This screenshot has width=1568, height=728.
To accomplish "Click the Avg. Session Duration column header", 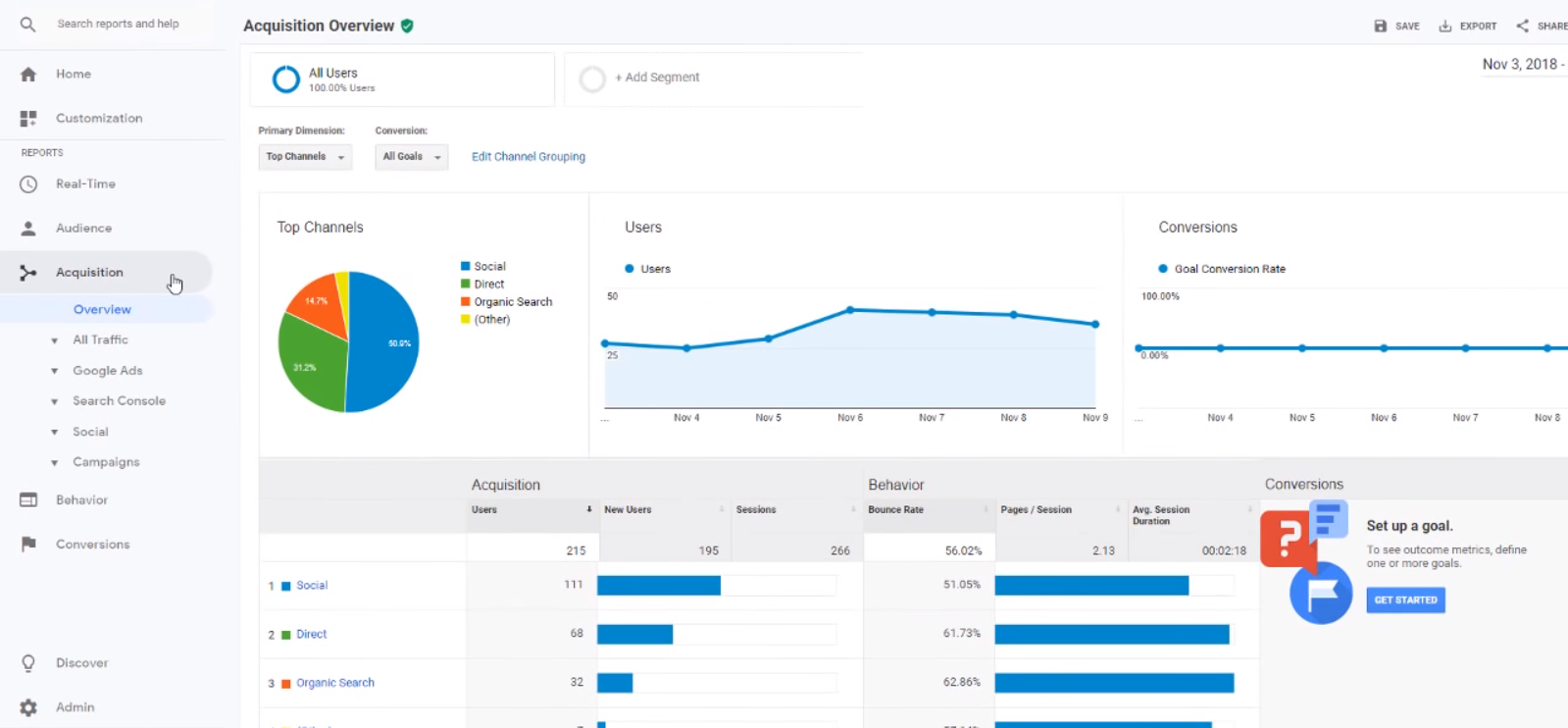I will coord(1161,516).
